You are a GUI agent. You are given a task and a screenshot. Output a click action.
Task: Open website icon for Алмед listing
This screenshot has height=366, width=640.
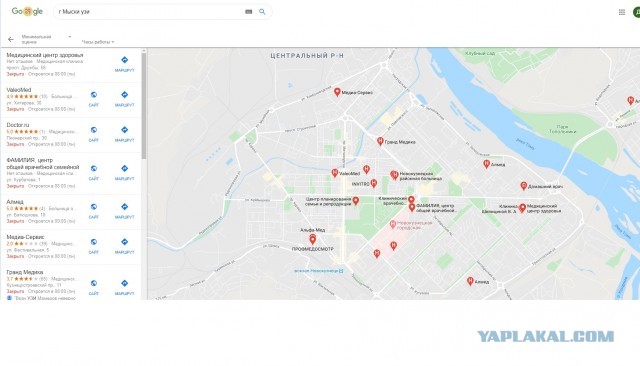[x=93, y=207]
